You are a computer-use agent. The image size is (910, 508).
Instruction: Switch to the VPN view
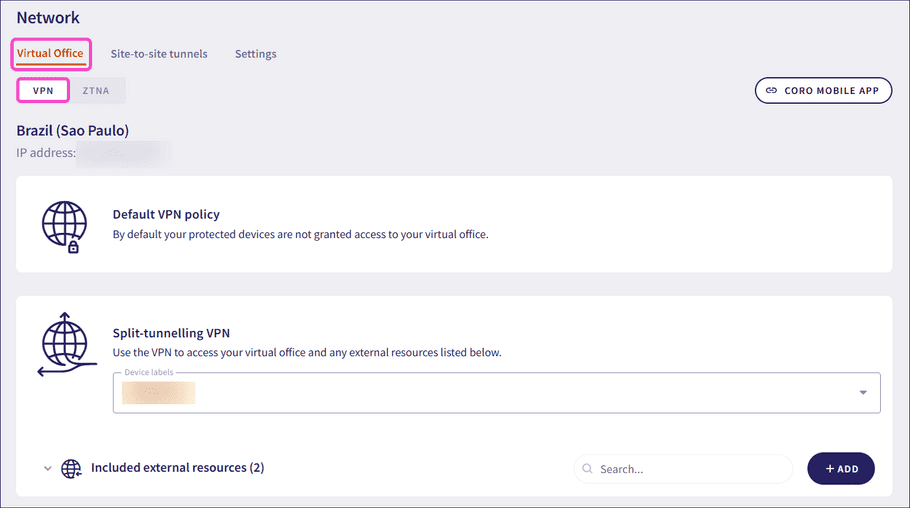pyautogui.click(x=43, y=90)
